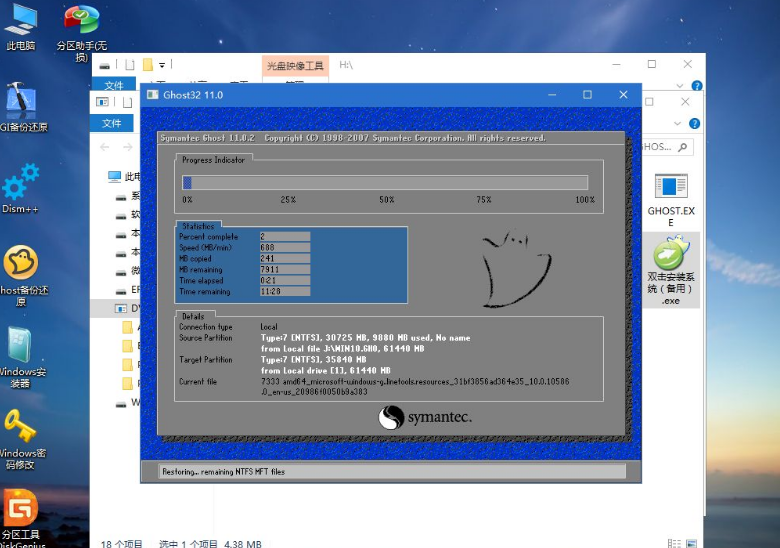The image size is (780, 548).
Task: Switch to the 光盘映像工具 ribbon tab
Action: pyautogui.click(x=294, y=66)
